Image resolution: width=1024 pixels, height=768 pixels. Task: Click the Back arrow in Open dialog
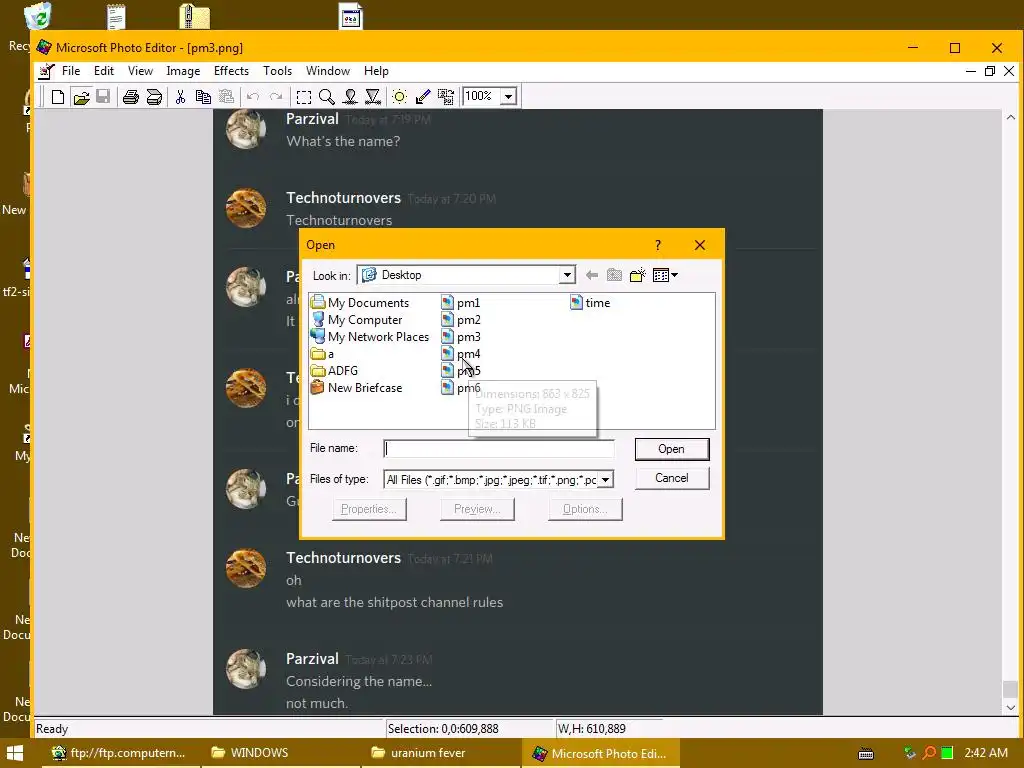(592, 276)
